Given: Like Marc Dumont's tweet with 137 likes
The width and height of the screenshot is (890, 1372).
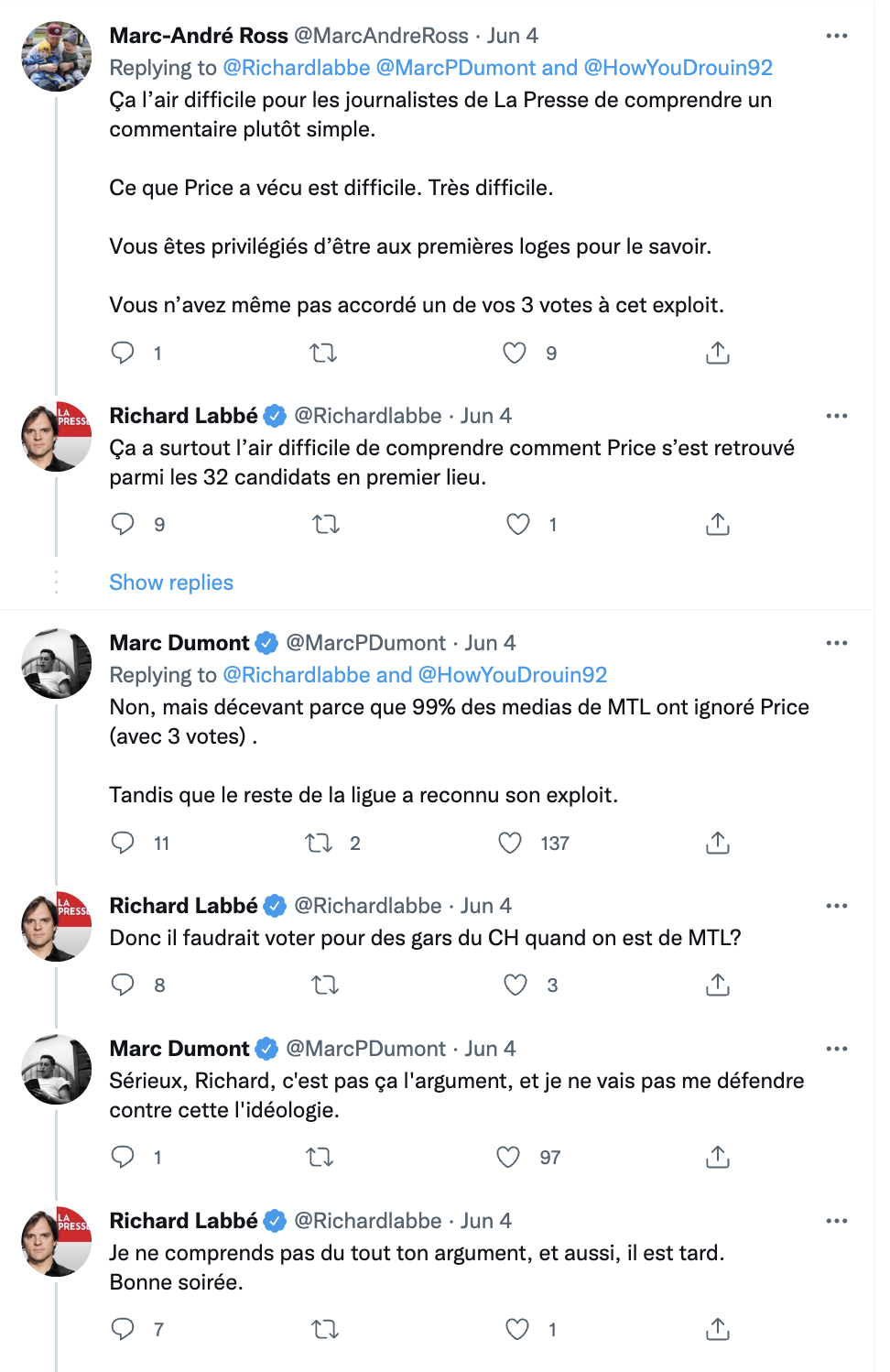Looking at the screenshot, I should pyautogui.click(x=510, y=843).
